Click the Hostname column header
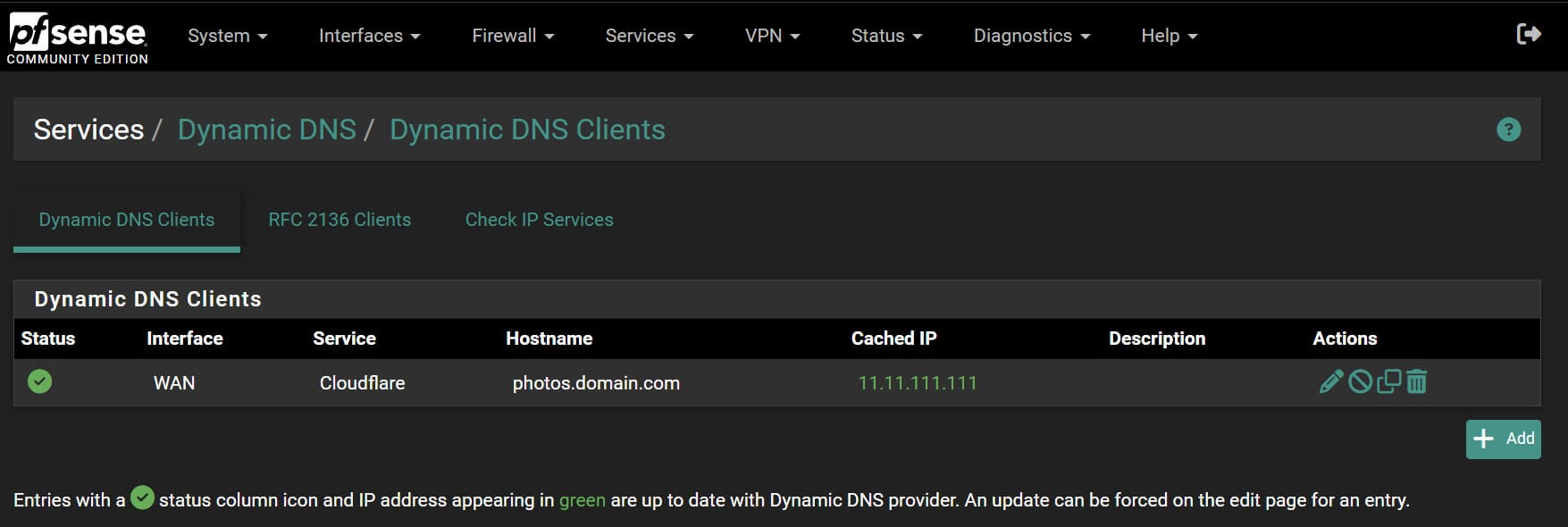Image resolution: width=1568 pixels, height=527 pixels. 549,339
